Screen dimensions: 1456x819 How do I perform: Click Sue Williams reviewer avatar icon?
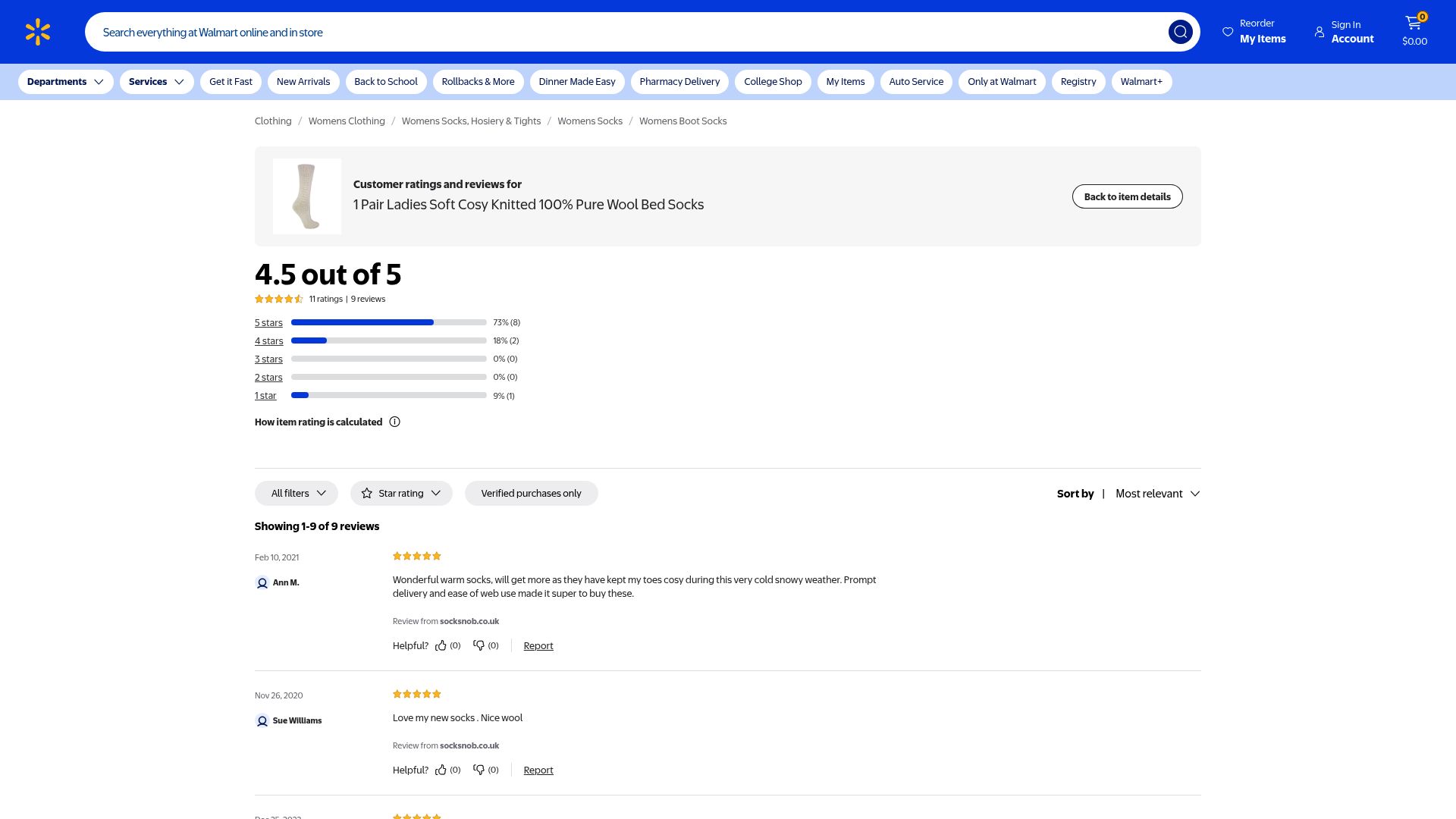point(262,720)
